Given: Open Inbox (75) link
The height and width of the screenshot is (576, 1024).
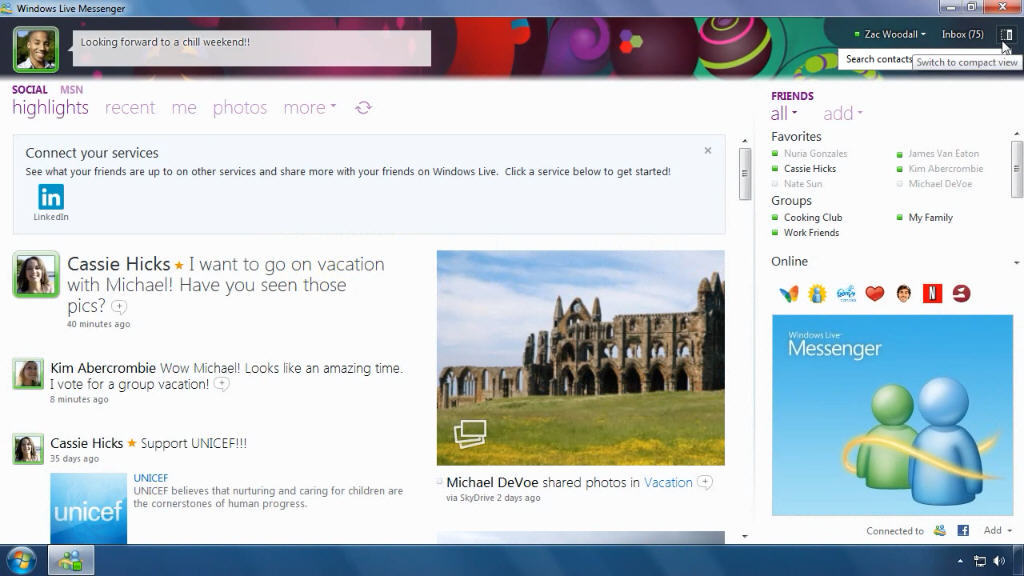Looking at the screenshot, I should [962, 34].
